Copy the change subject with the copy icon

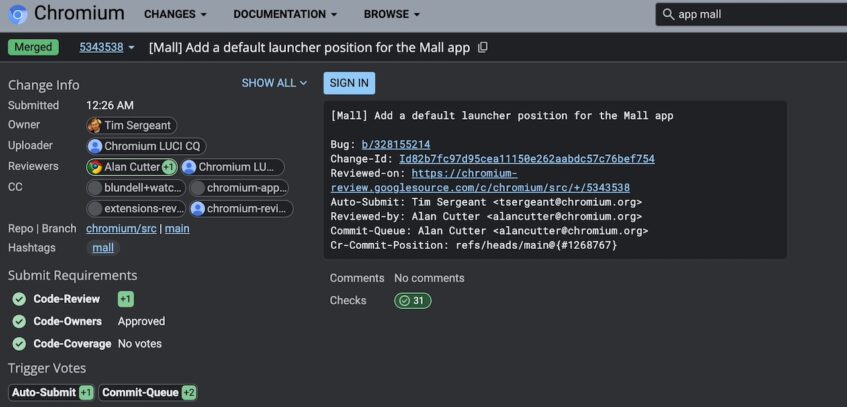pyautogui.click(x=483, y=48)
